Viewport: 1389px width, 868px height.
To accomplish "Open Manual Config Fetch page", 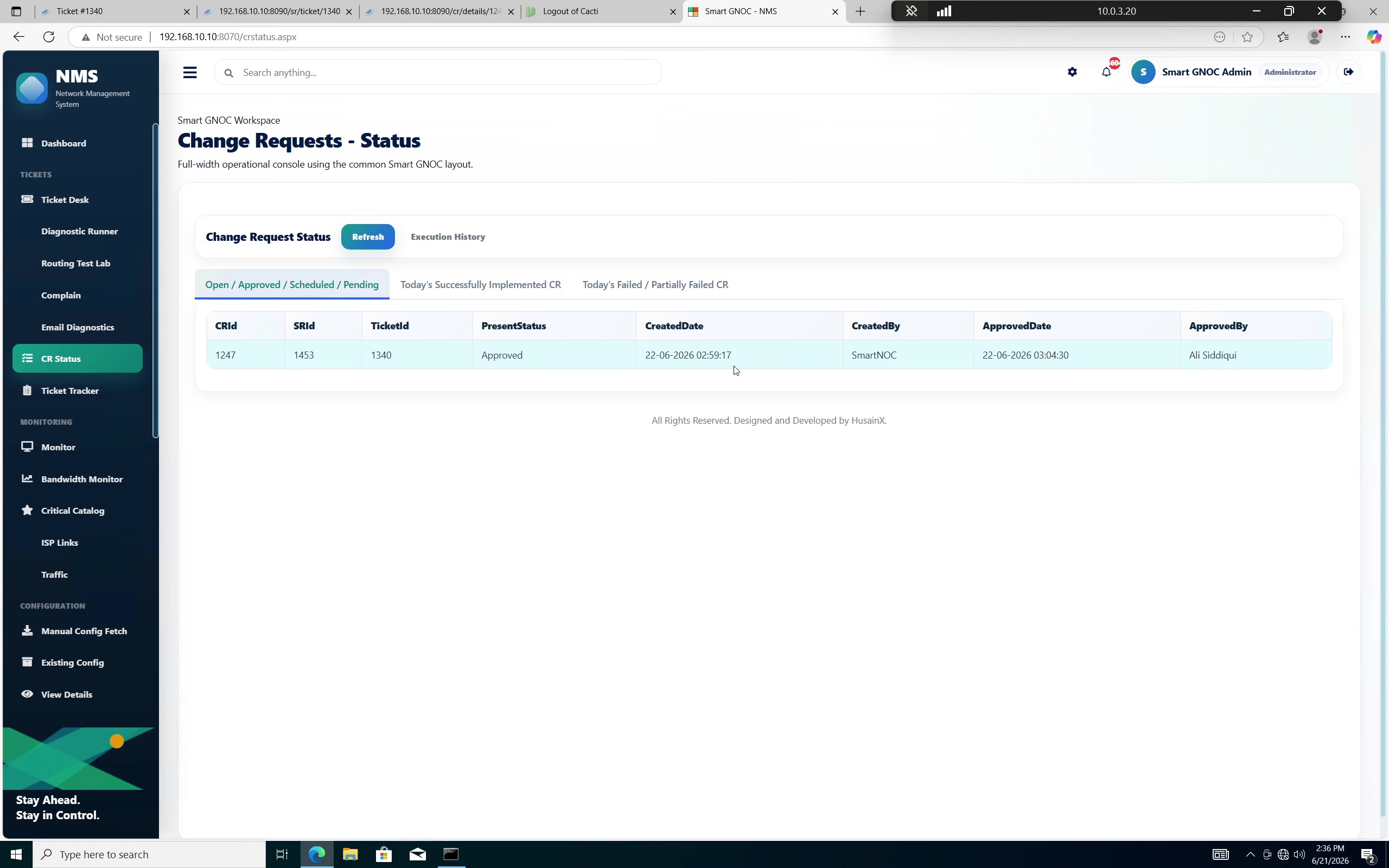I will point(78,631).
